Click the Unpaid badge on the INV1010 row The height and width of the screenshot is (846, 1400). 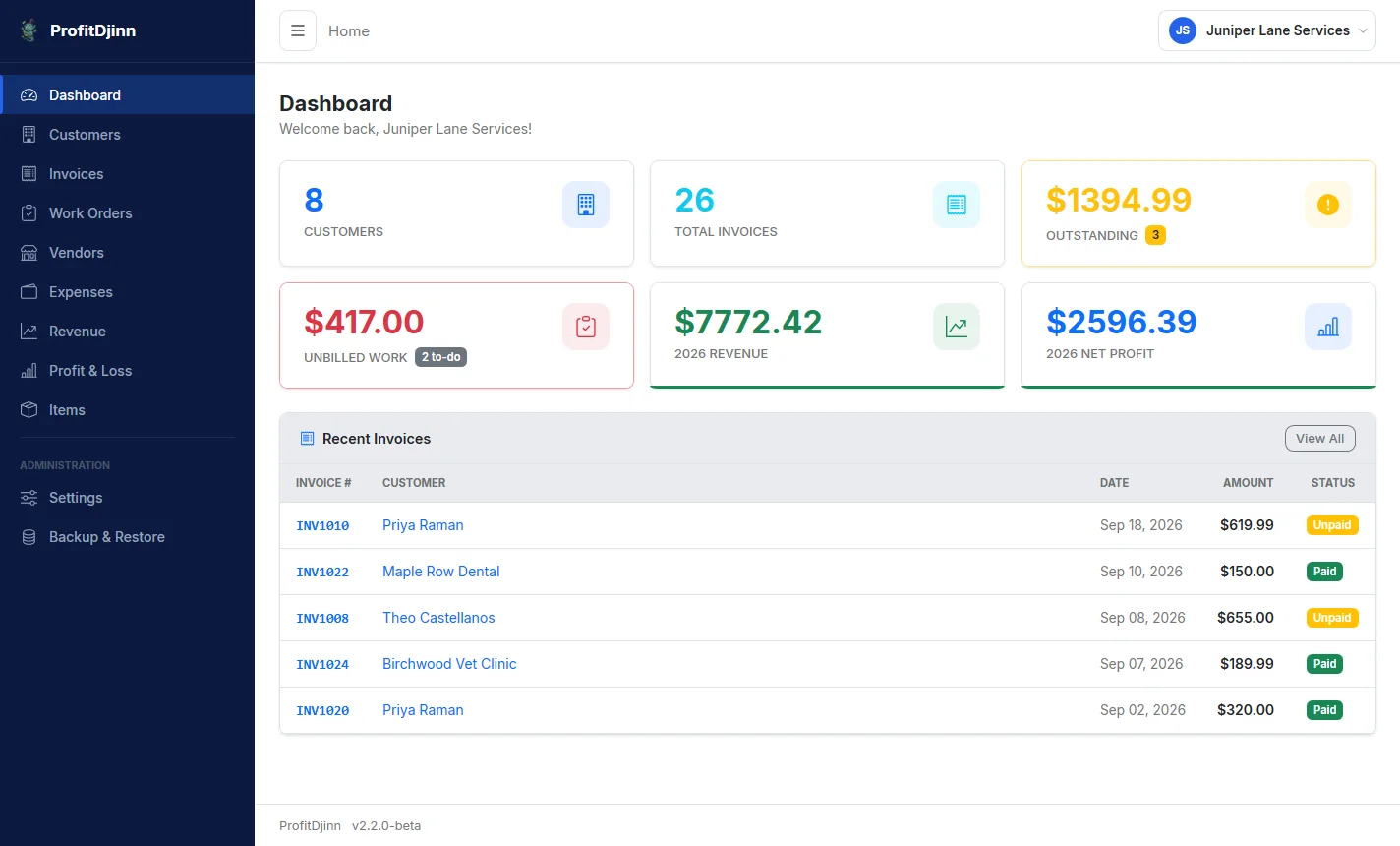click(x=1332, y=525)
